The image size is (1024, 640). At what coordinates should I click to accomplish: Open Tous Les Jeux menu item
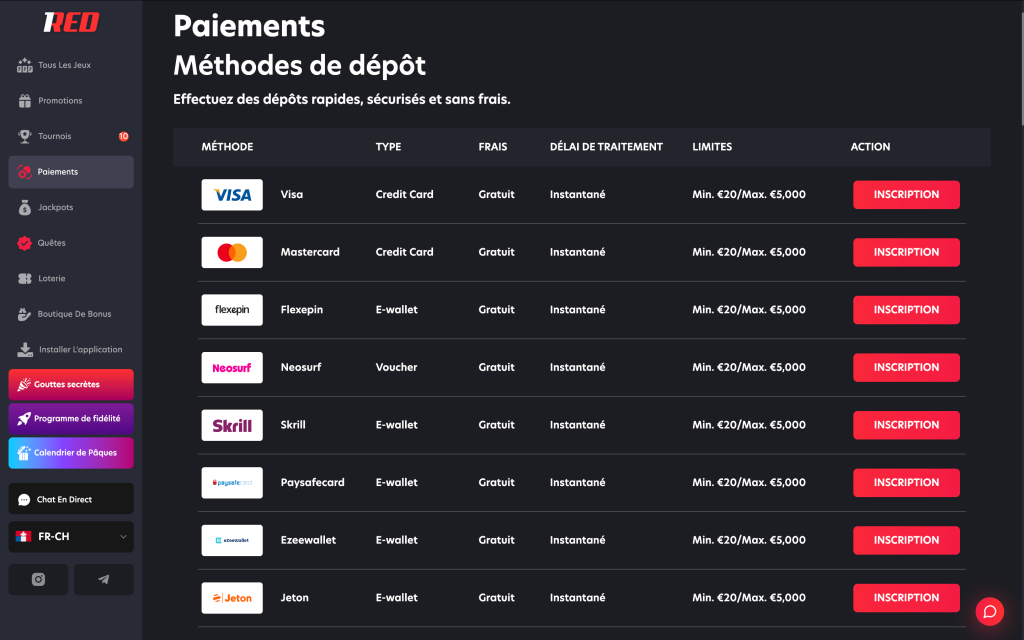[64, 65]
